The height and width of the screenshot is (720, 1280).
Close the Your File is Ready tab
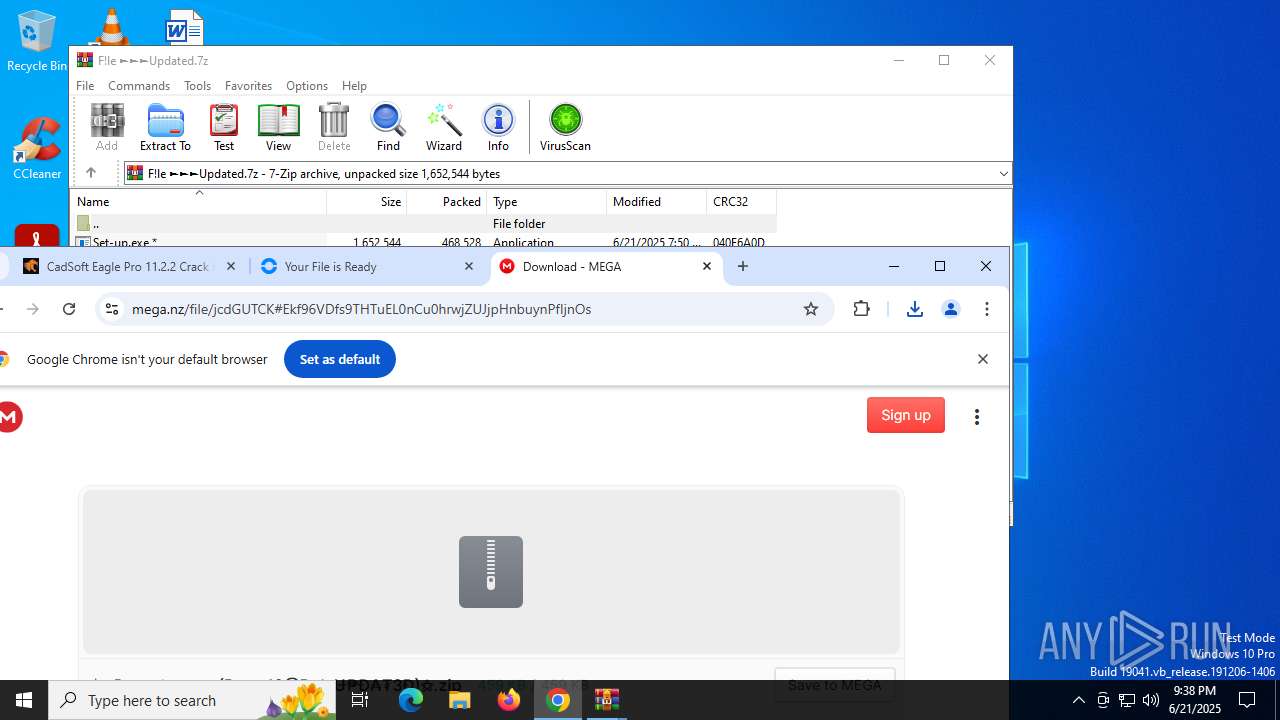tap(469, 266)
